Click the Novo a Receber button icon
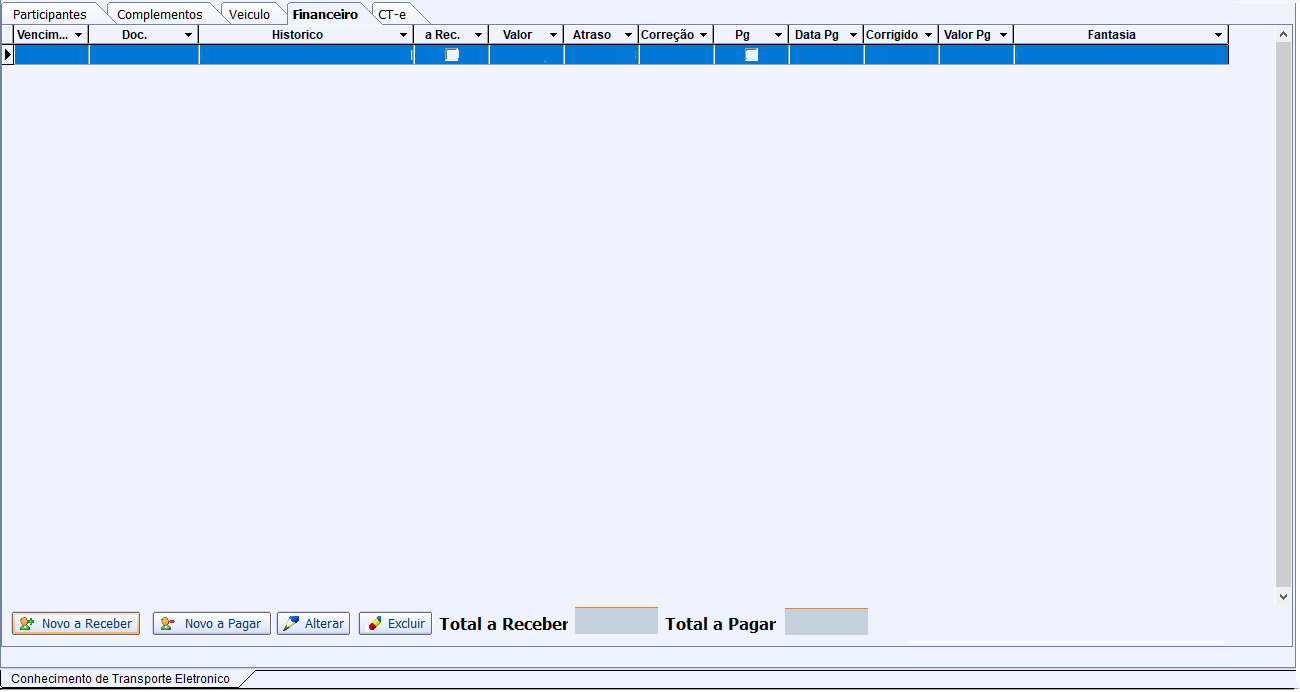Viewport: 1300px width, 692px height. [27, 624]
